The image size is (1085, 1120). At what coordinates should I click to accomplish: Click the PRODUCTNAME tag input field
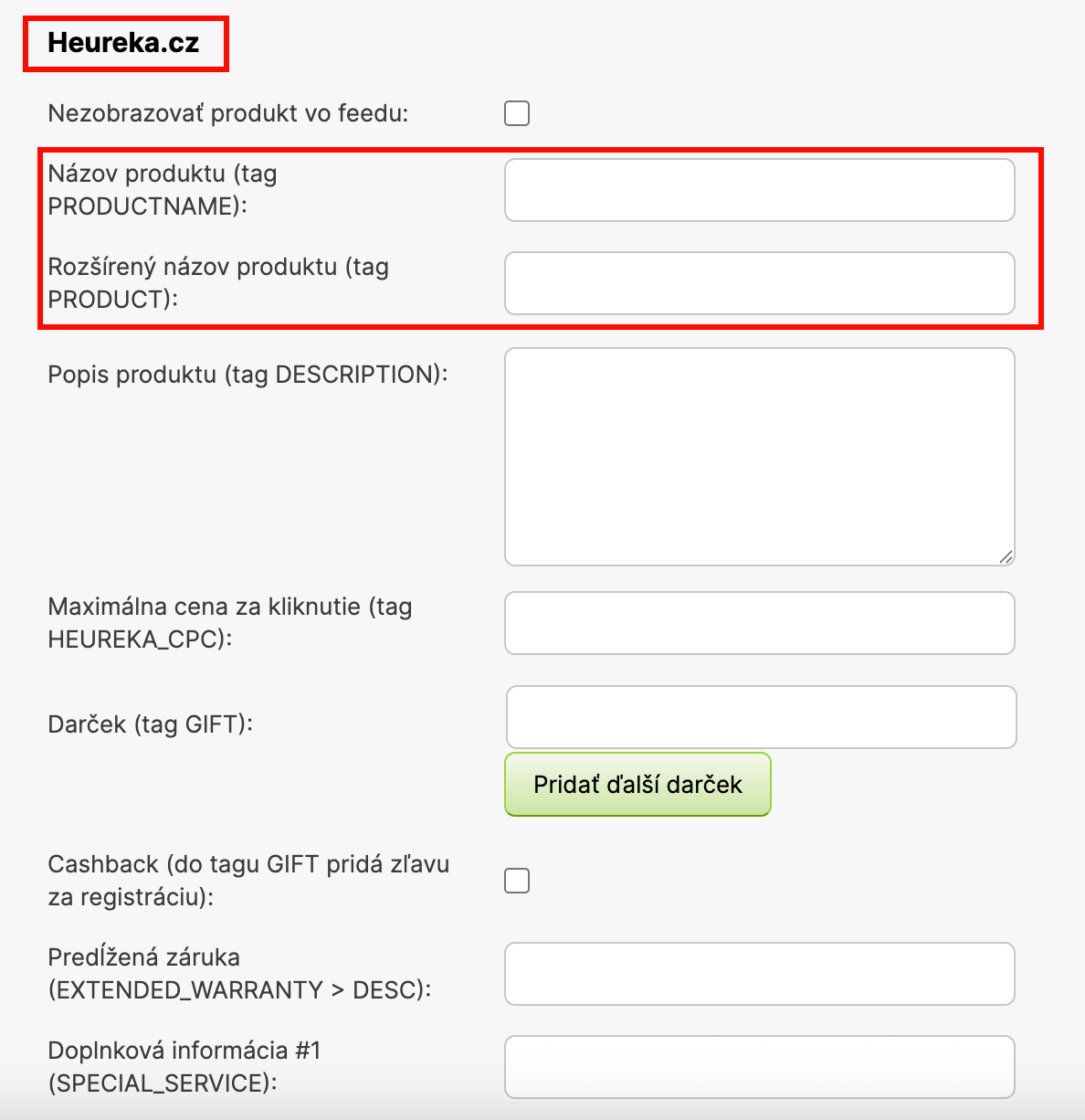point(759,190)
